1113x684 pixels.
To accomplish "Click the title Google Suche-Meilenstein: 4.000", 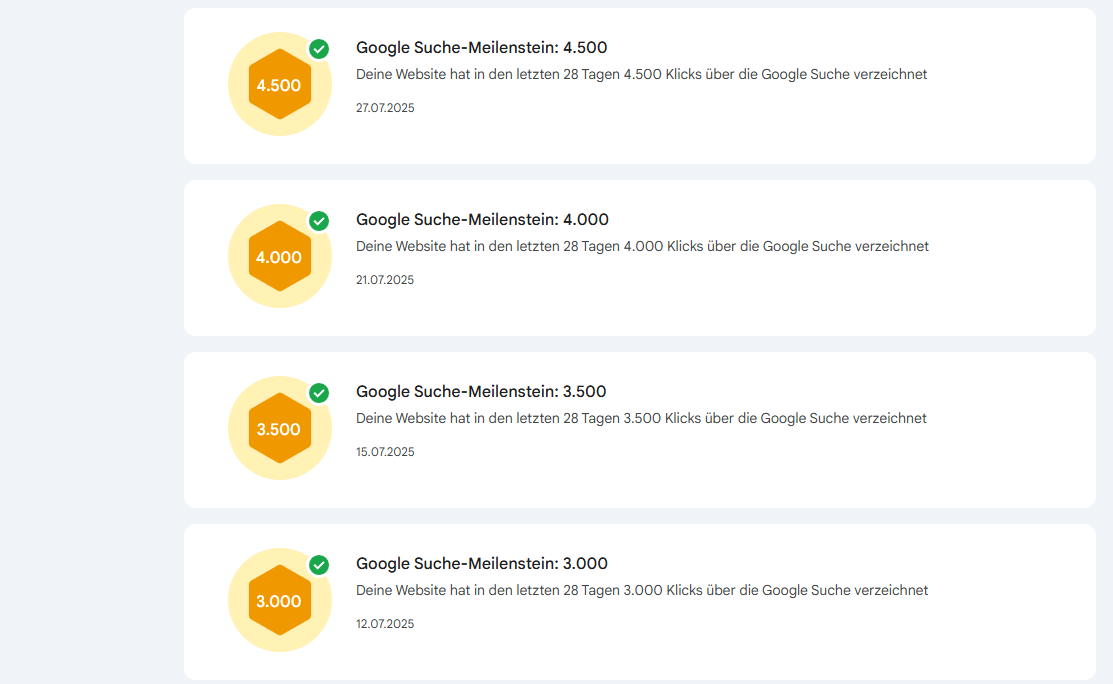I will (x=483, y=219).
